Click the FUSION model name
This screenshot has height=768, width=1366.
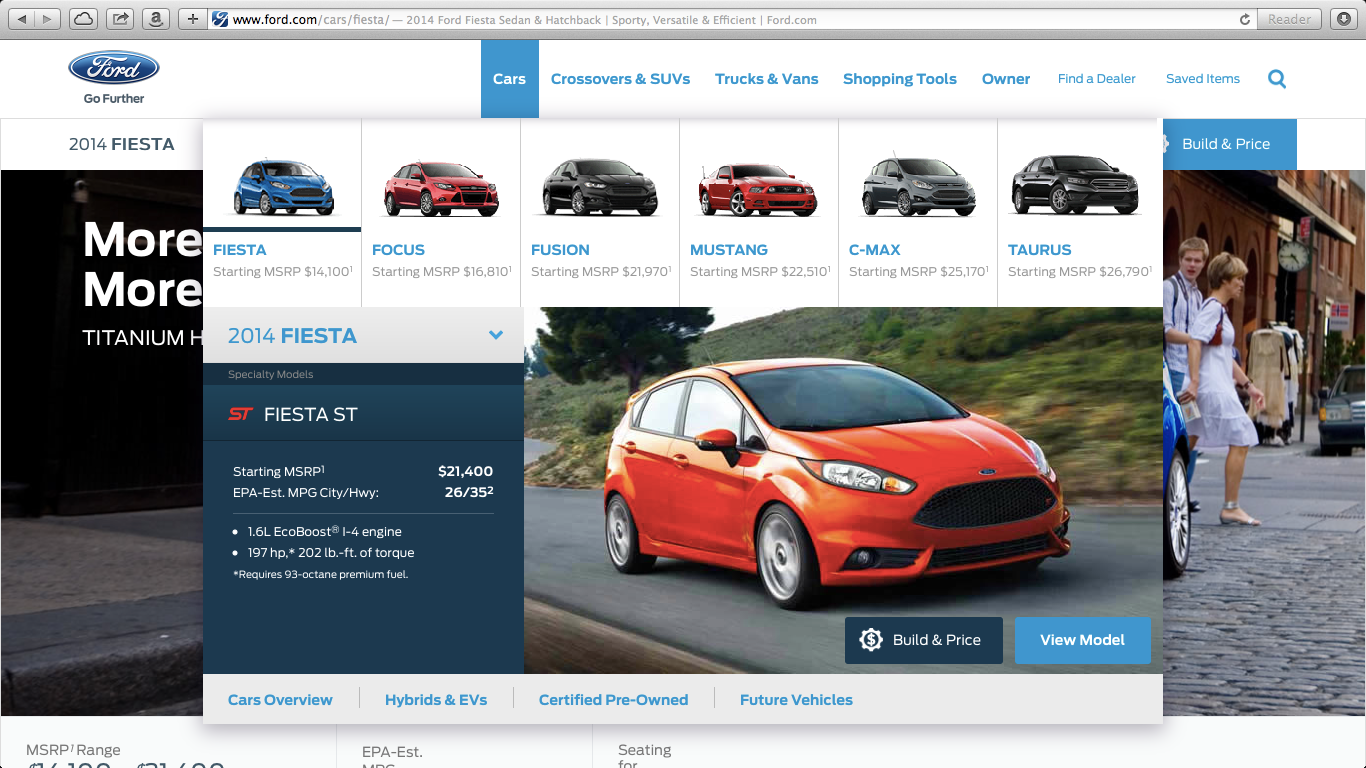click(560, 250)
